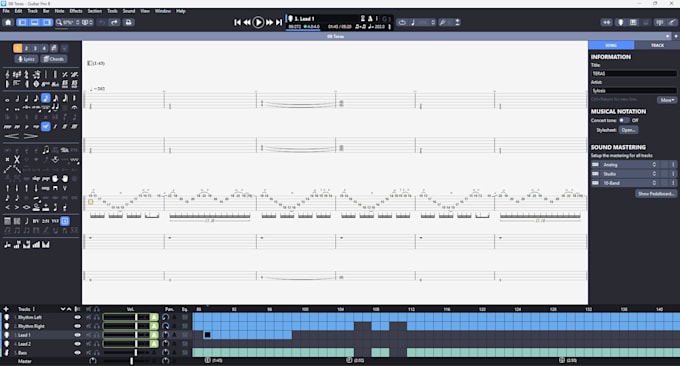Click the zoom percentage stepper
This screenshot has height=366, width=680.
(x=78, y=22)
